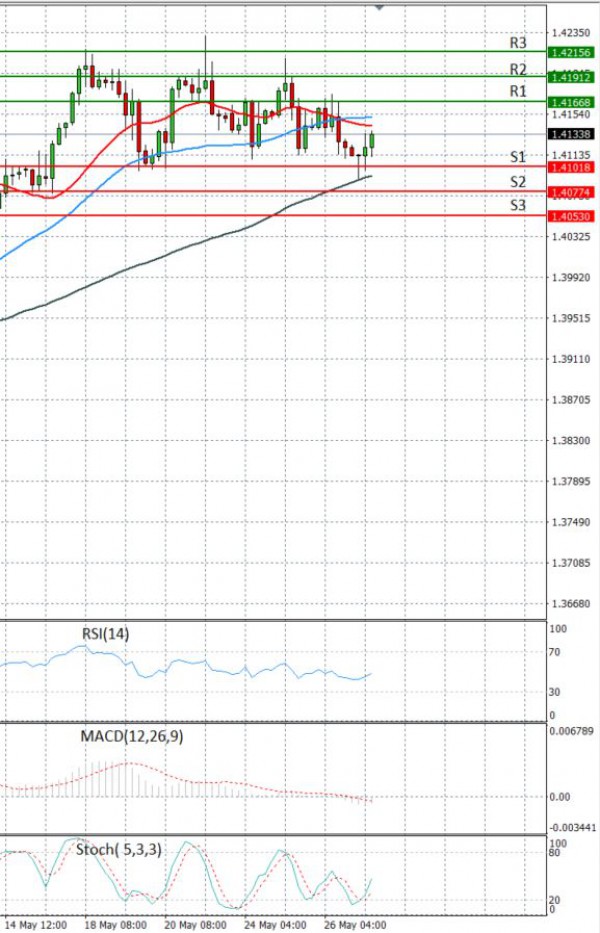Click the 14 May 12:00 time label

pyautogui.click(x=37, y=925)
